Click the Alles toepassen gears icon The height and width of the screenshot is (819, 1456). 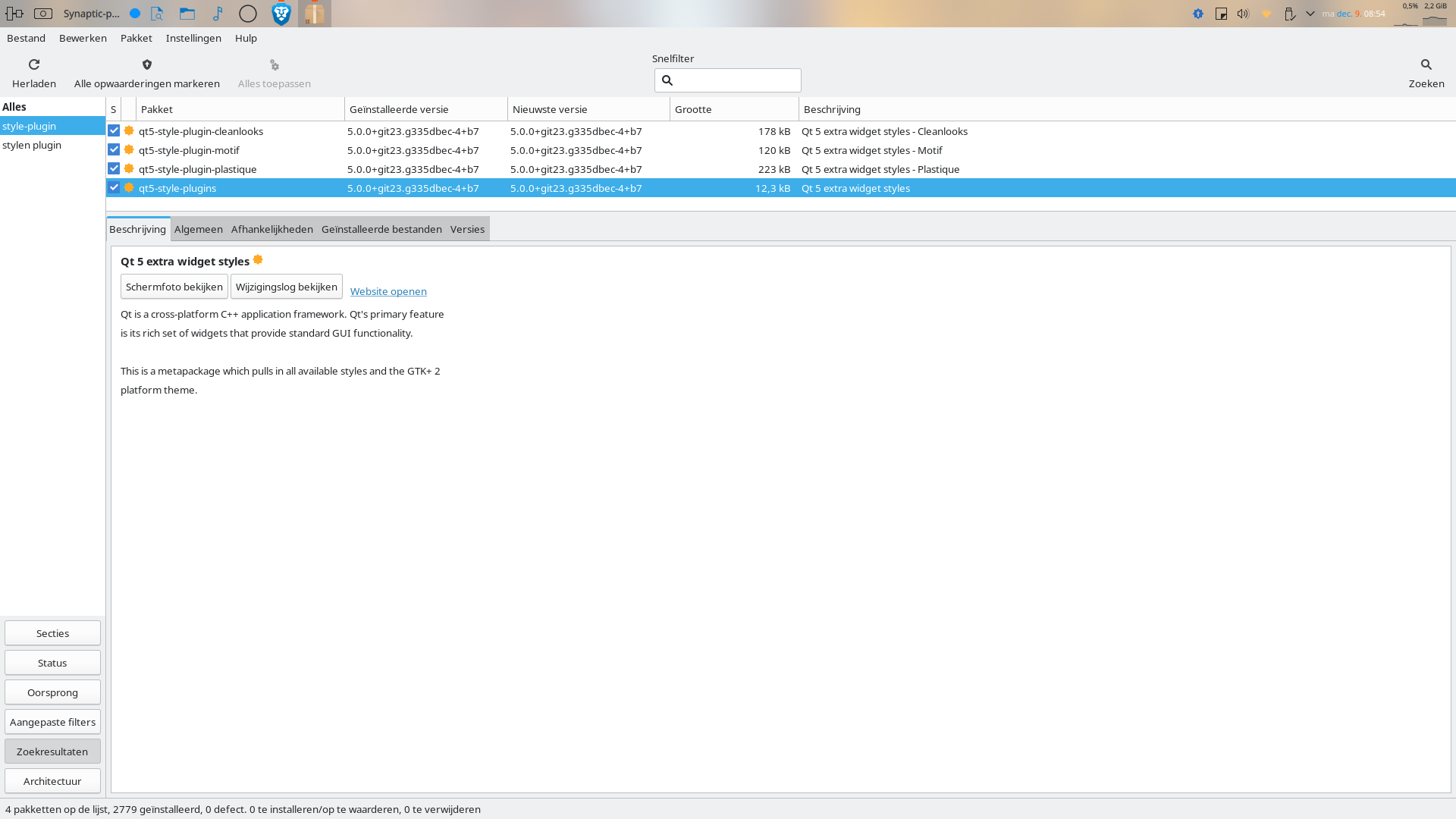pos(275,64)
